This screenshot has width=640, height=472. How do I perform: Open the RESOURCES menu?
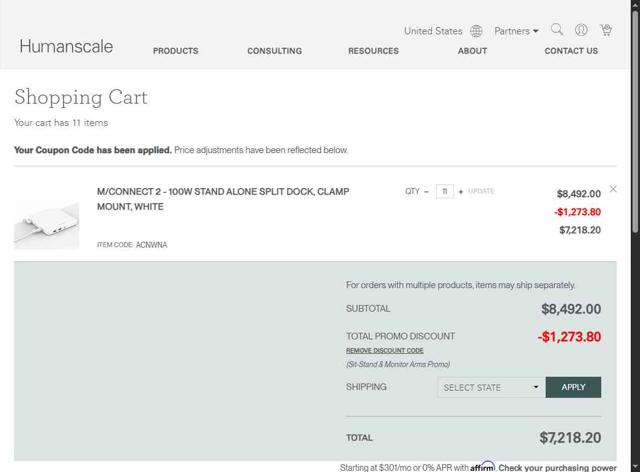pyautogui.click(x=373, y=51)
